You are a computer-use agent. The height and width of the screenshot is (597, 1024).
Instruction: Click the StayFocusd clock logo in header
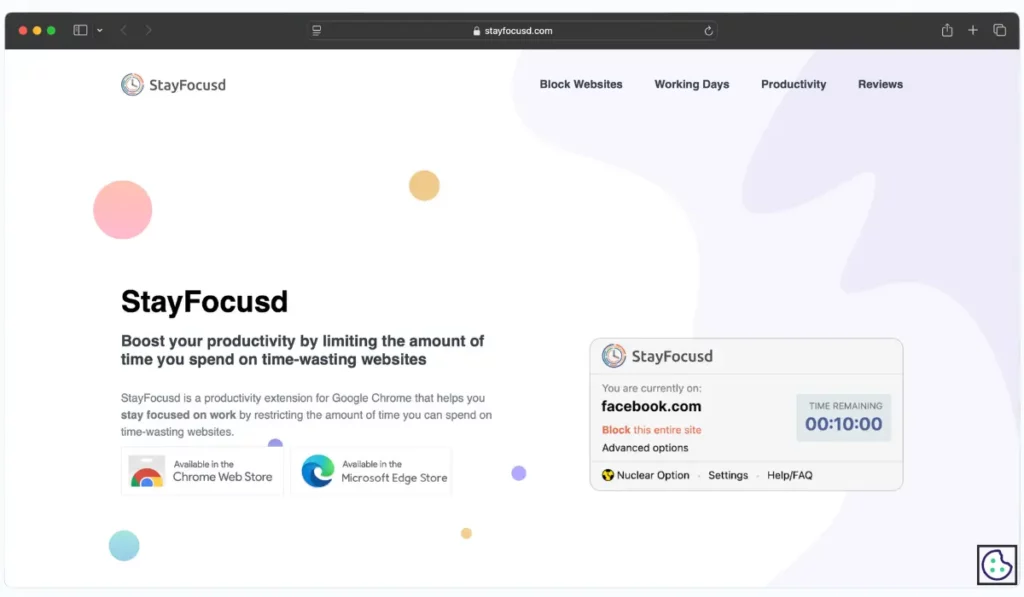tap(132, 84)
